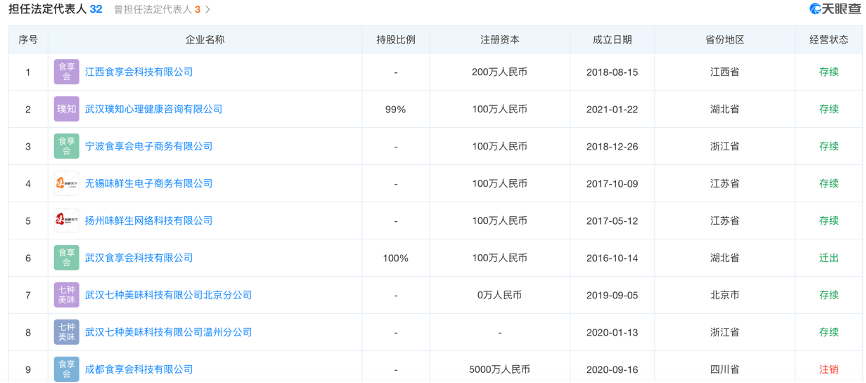The image size is (866, 383).
Task: Click the 无锡味鲜生 company logo
Action: click(x=66, y=183)
